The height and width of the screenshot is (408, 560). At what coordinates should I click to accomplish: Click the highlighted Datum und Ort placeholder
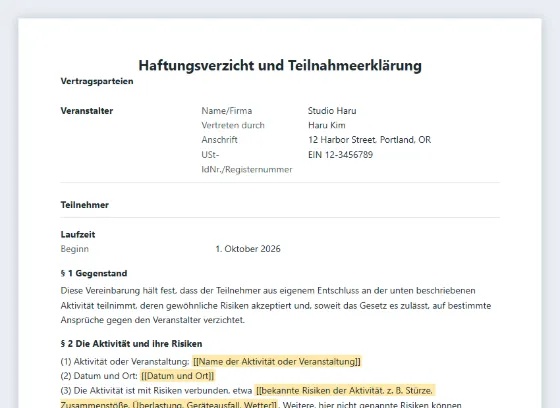[178, 376]
